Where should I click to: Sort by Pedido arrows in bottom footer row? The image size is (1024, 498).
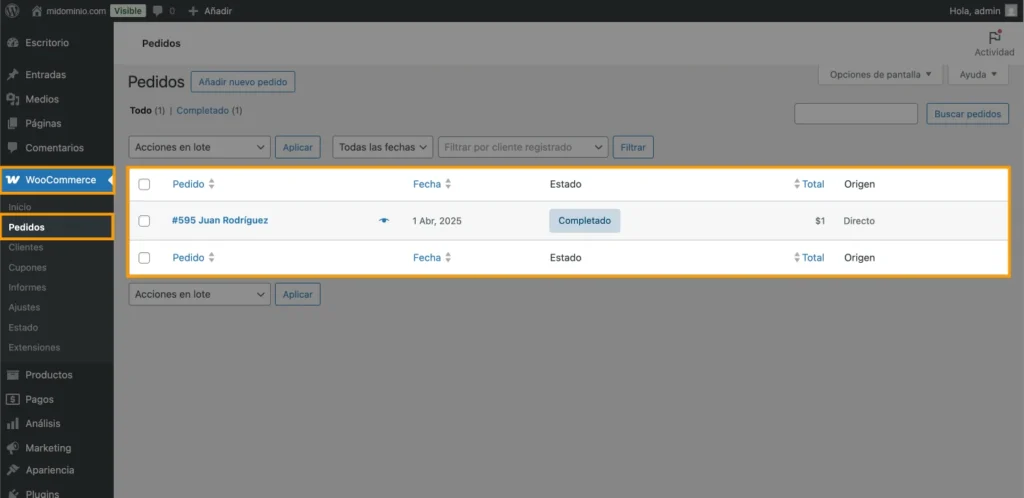[211, 258]
